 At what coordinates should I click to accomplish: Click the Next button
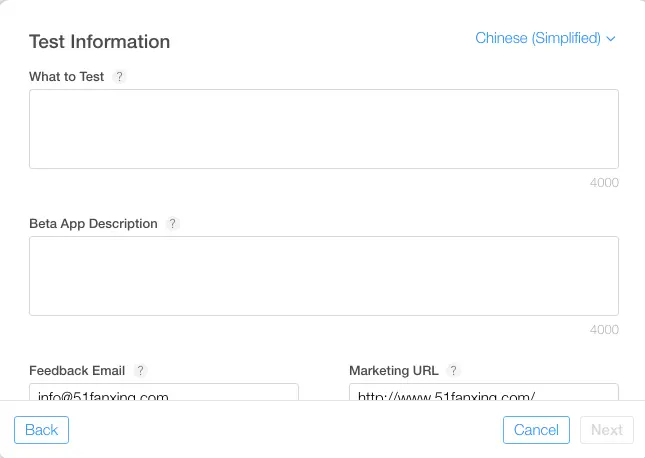606,430
